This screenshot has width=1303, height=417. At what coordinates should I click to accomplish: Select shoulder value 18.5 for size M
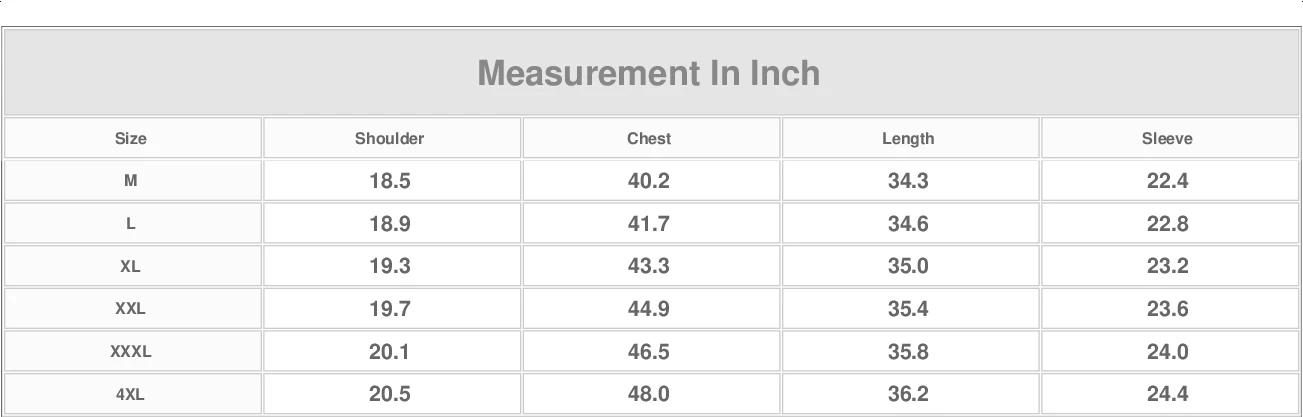(390, 181)
